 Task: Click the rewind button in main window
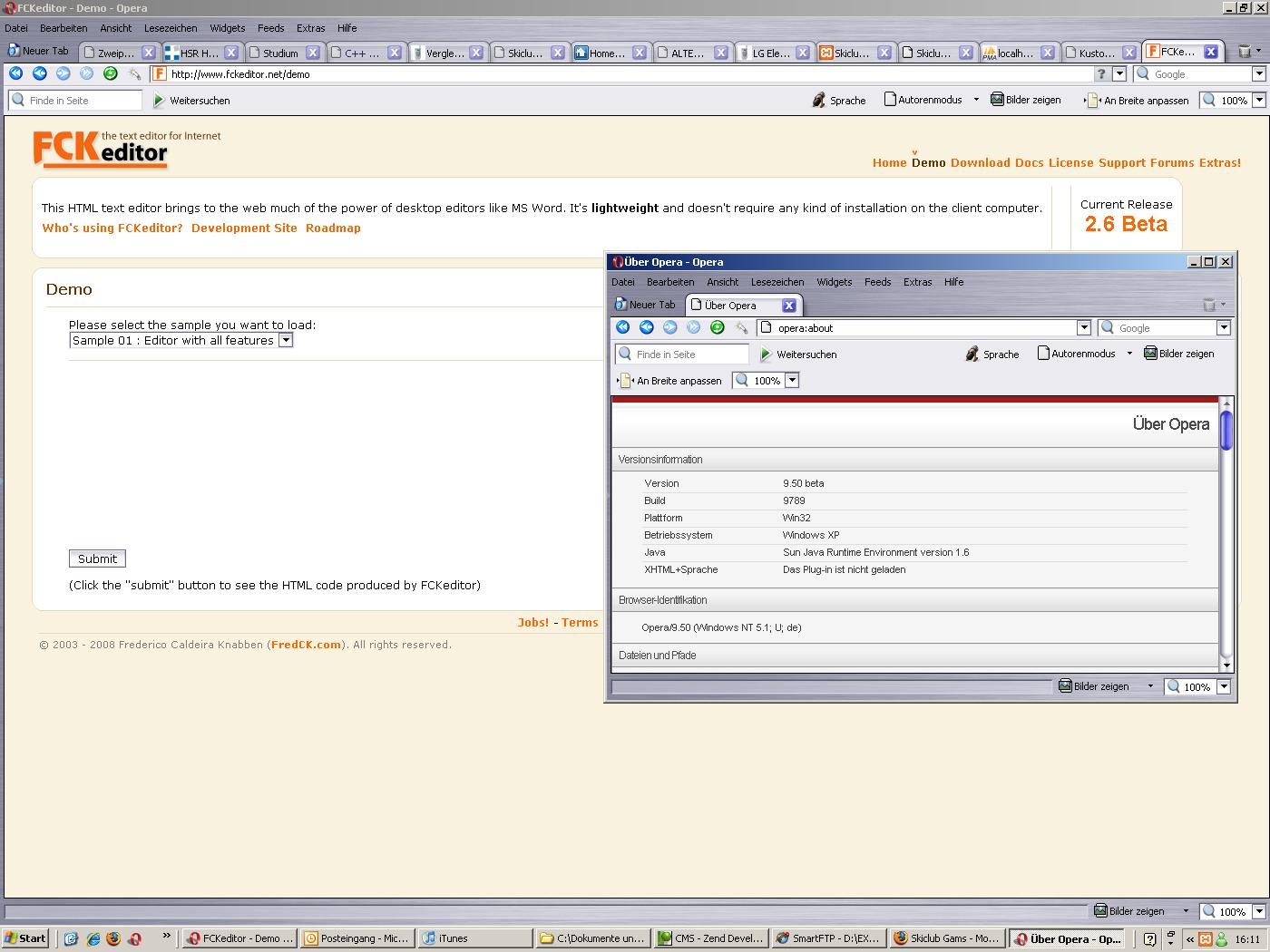coord(16,74)
